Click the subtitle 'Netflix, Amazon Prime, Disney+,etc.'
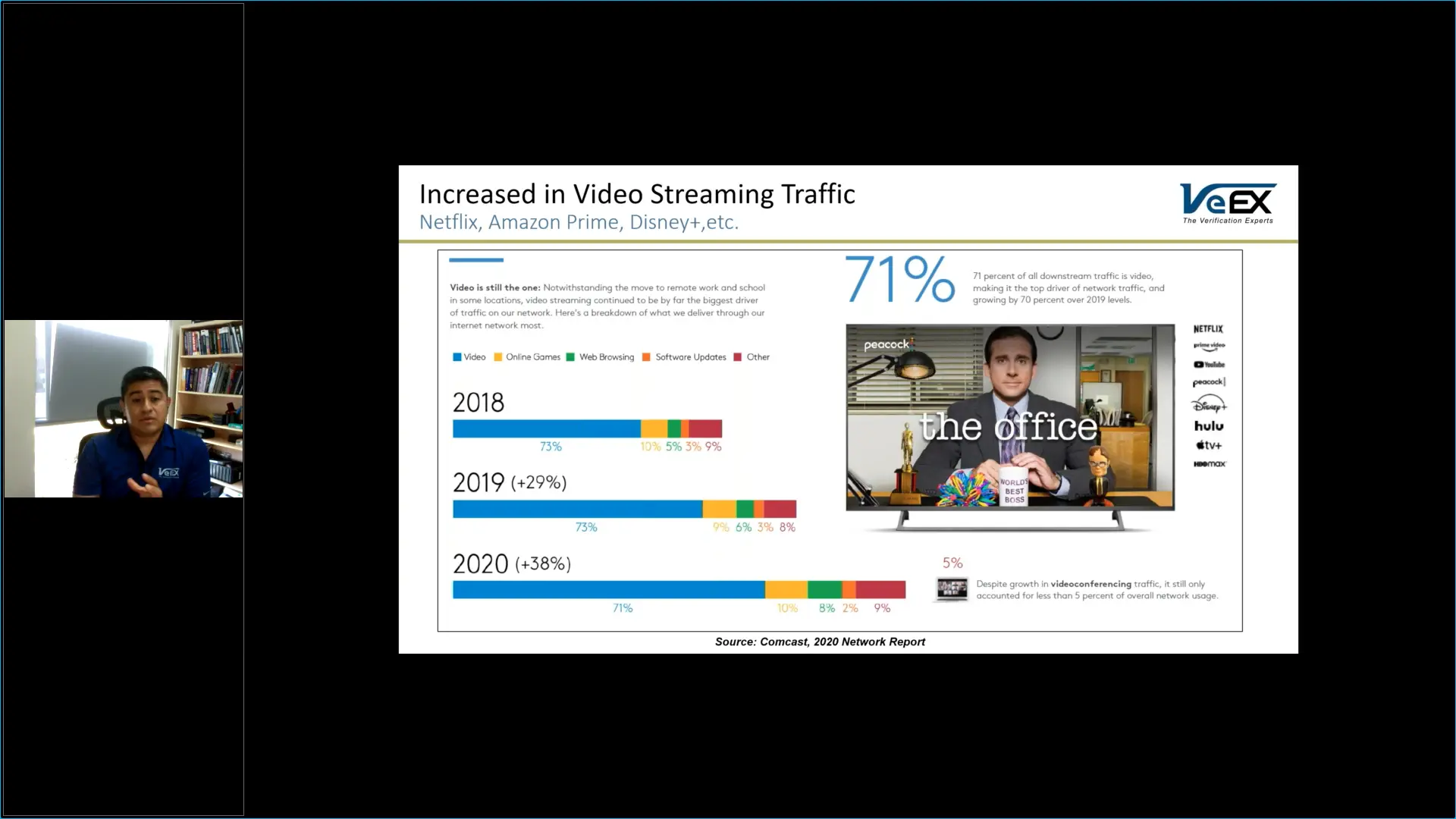 point(579,222)
